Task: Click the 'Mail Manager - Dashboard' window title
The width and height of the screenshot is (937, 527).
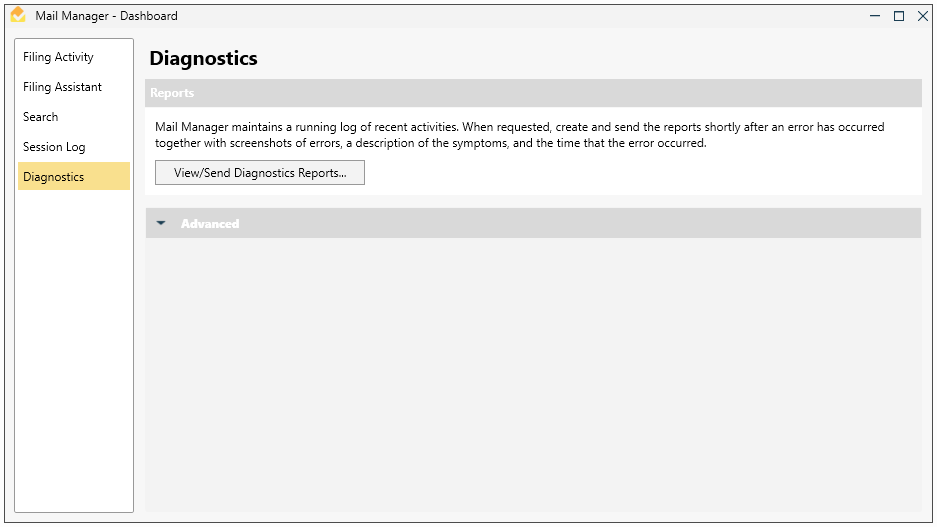Action: coord(106,16)
